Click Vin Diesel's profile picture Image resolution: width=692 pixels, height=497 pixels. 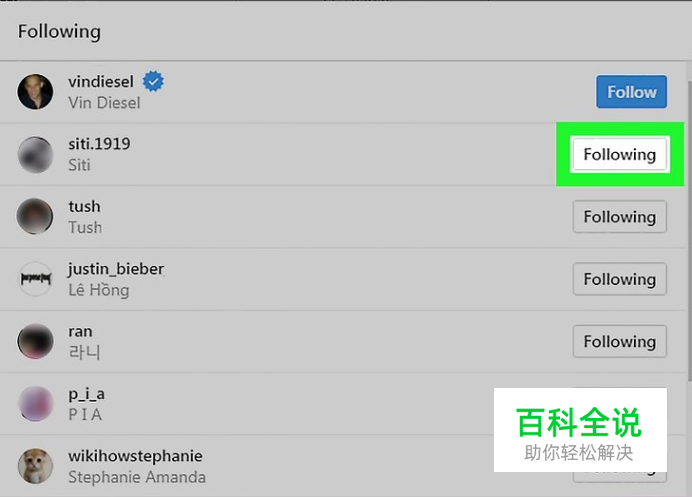pos(35,92)
